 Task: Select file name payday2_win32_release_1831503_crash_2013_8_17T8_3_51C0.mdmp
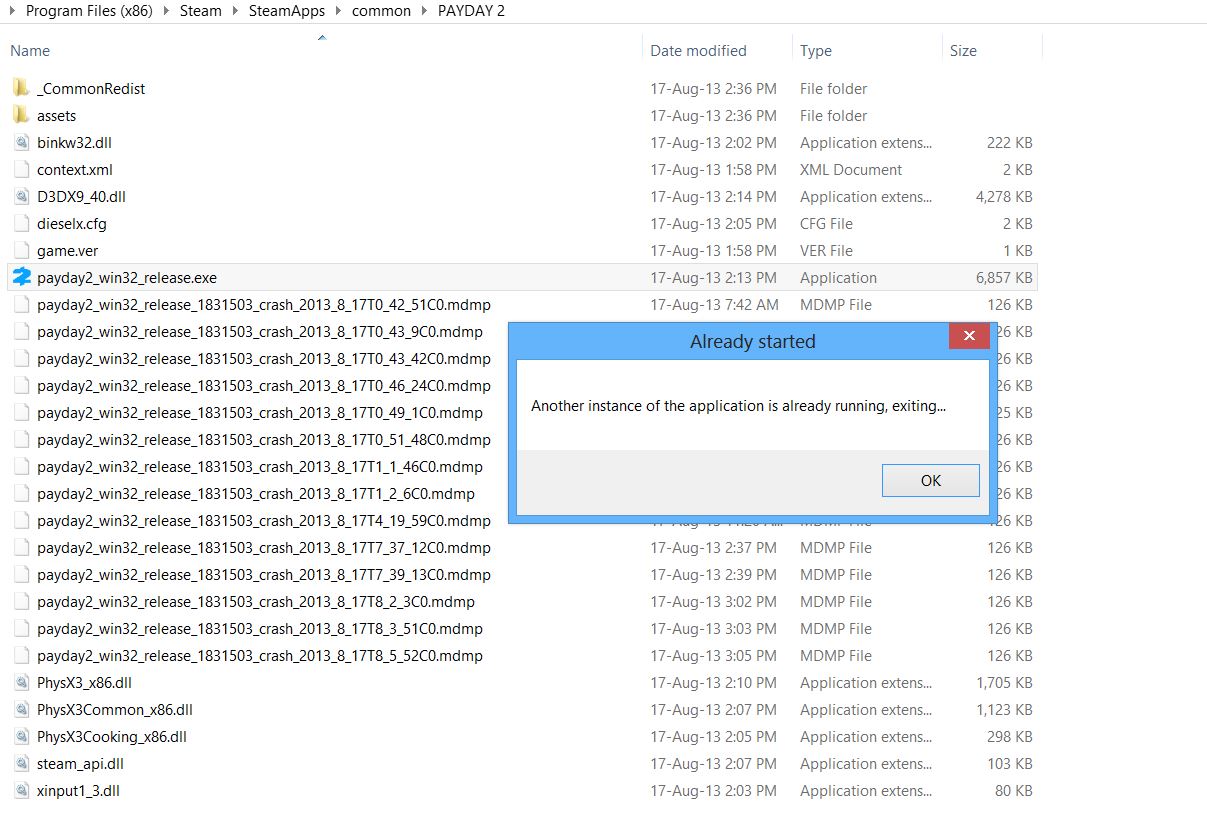pyautogui.click(x=260, y=628)
